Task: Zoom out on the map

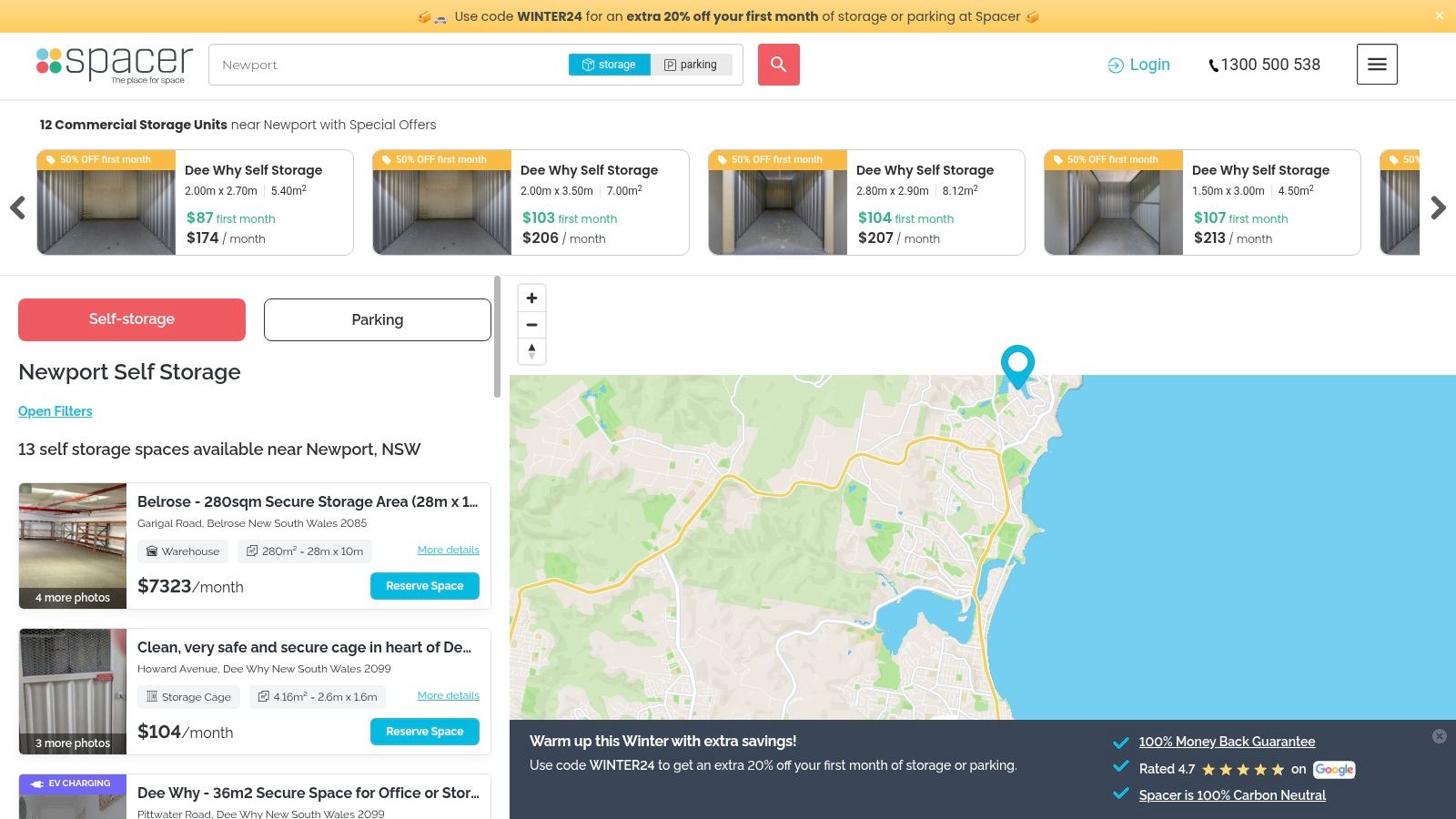Action: tap(531, 325)
